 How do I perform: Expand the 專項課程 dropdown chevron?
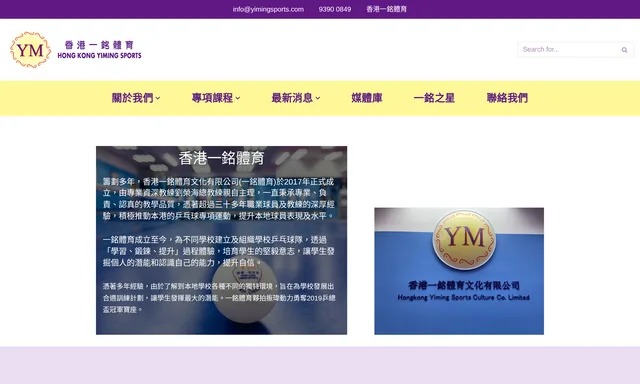click(x=238, y=98)
